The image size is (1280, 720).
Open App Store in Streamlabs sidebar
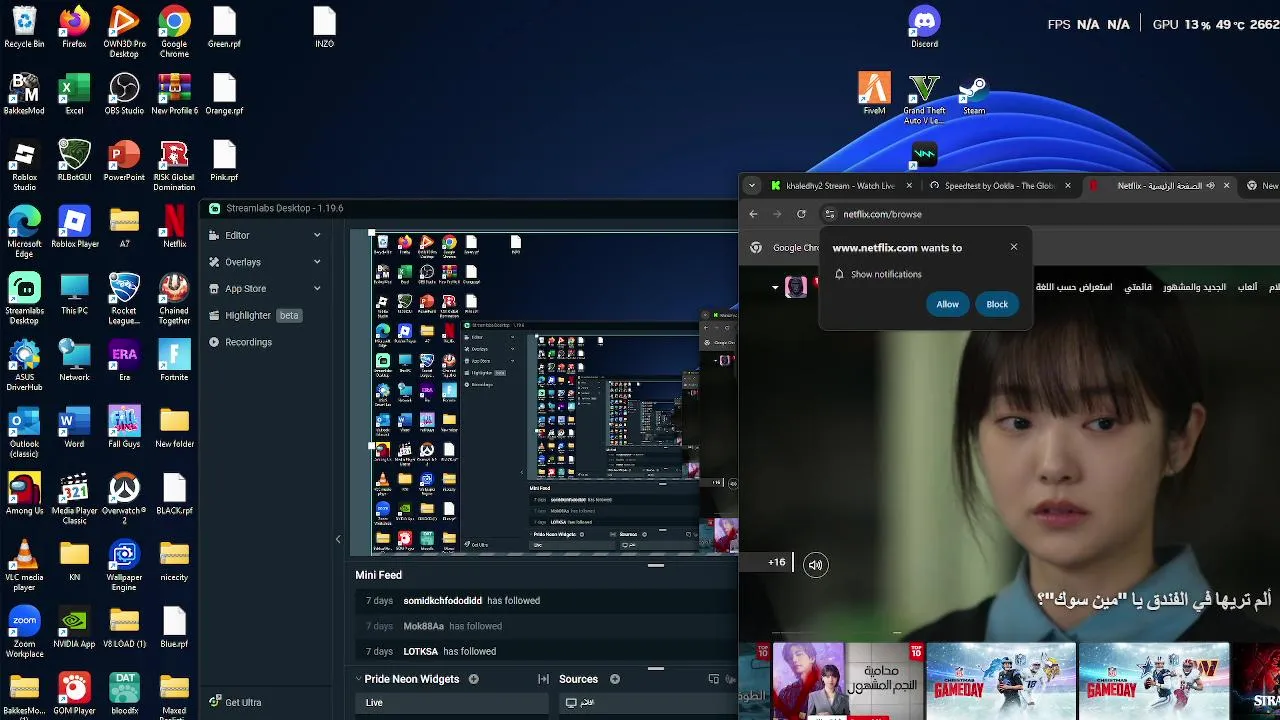click(266, 289)
